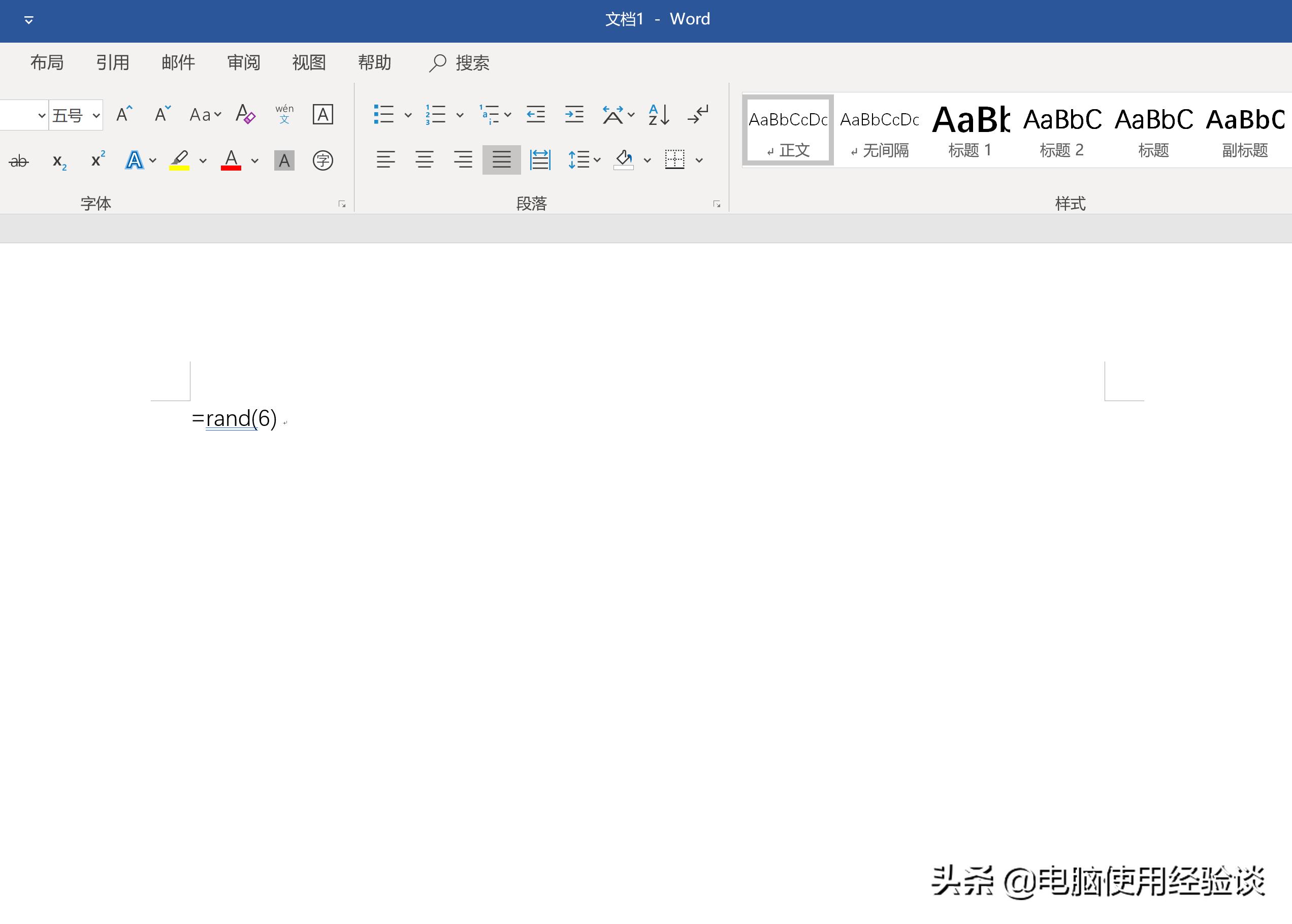
Task: Open the phonetic guide (拼音指南) tool
Action: 284,114
